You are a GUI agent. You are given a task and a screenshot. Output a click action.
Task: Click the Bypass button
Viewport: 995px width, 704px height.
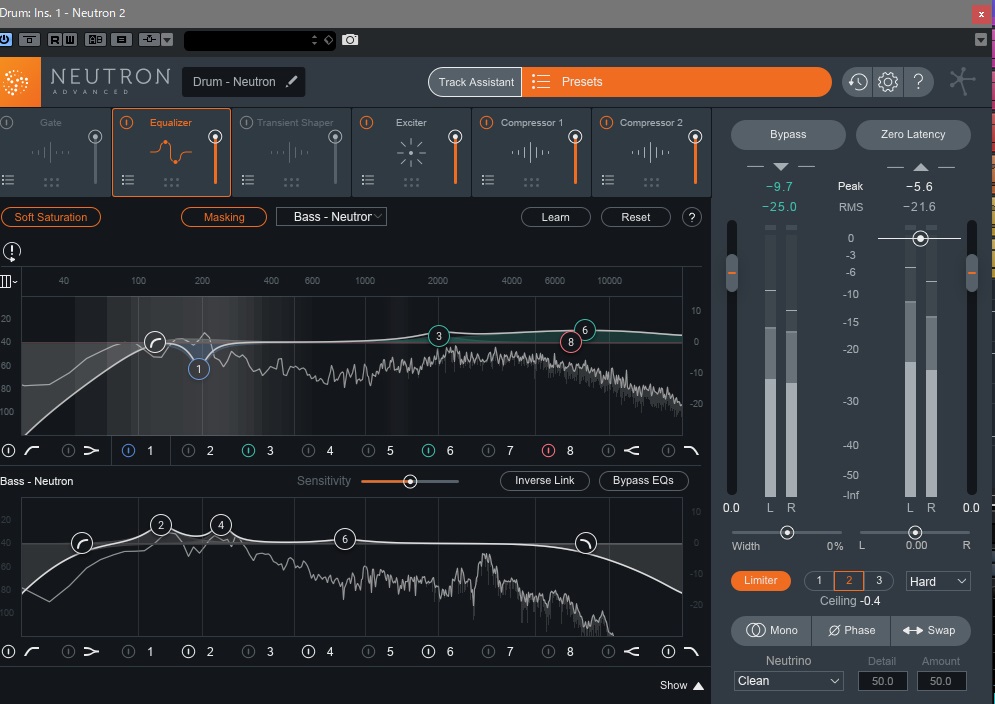(788, 135)
